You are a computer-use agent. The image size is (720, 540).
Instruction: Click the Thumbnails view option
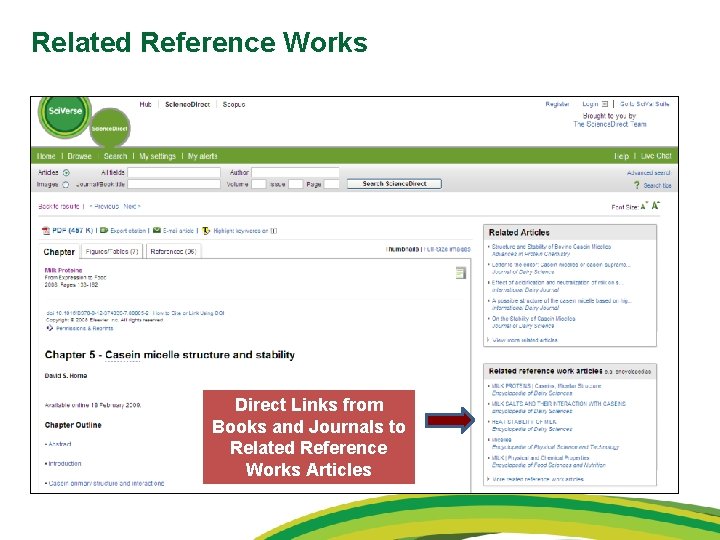(404, 249)
